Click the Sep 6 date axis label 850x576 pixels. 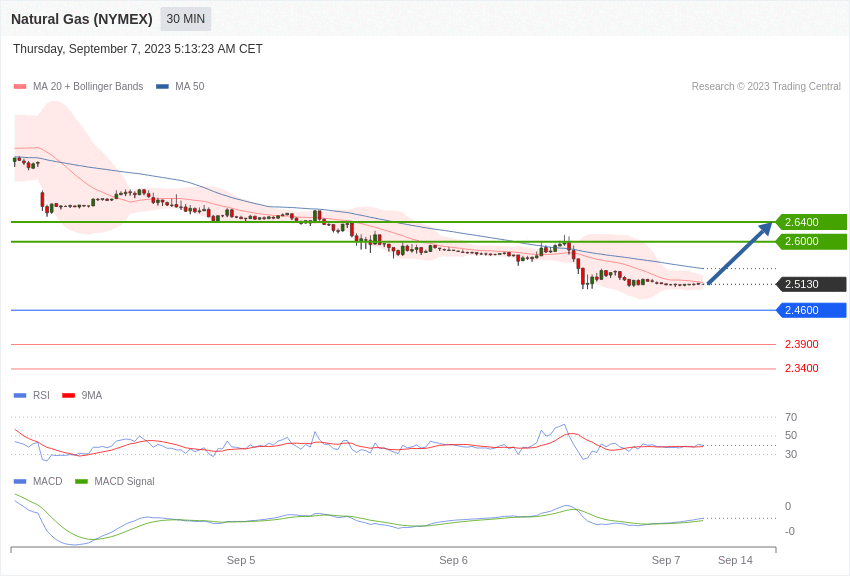click(x=453, y=560)
